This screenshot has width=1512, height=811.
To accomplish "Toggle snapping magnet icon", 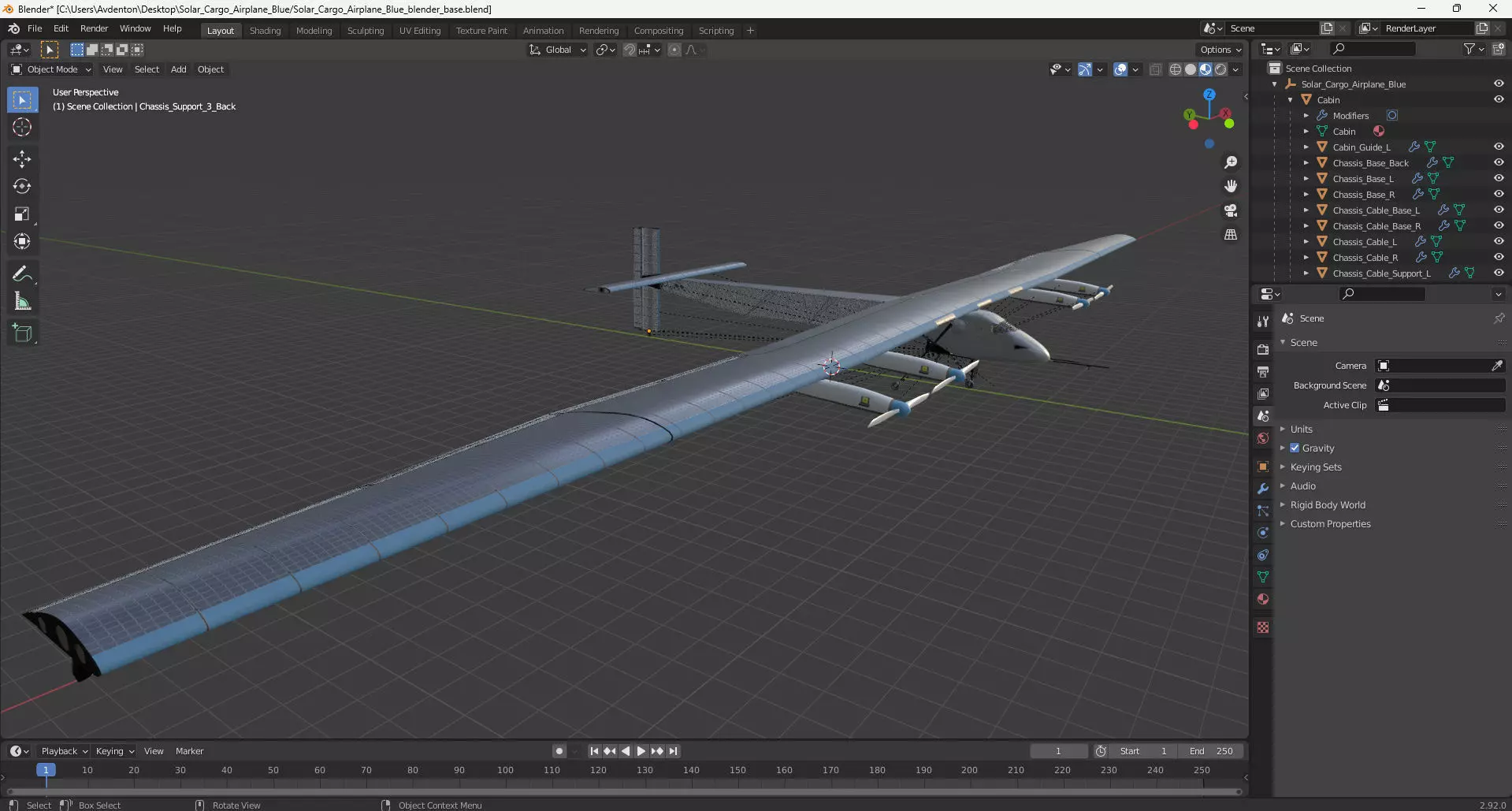I will tap(629, 50).
